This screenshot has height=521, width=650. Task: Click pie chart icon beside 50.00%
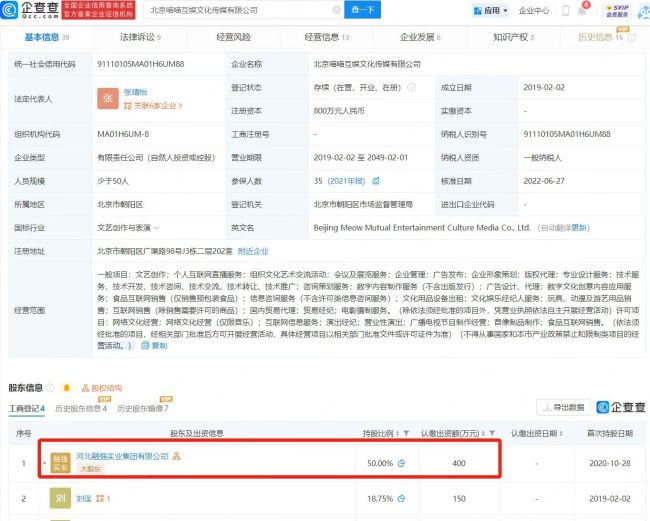click(401, 463)
